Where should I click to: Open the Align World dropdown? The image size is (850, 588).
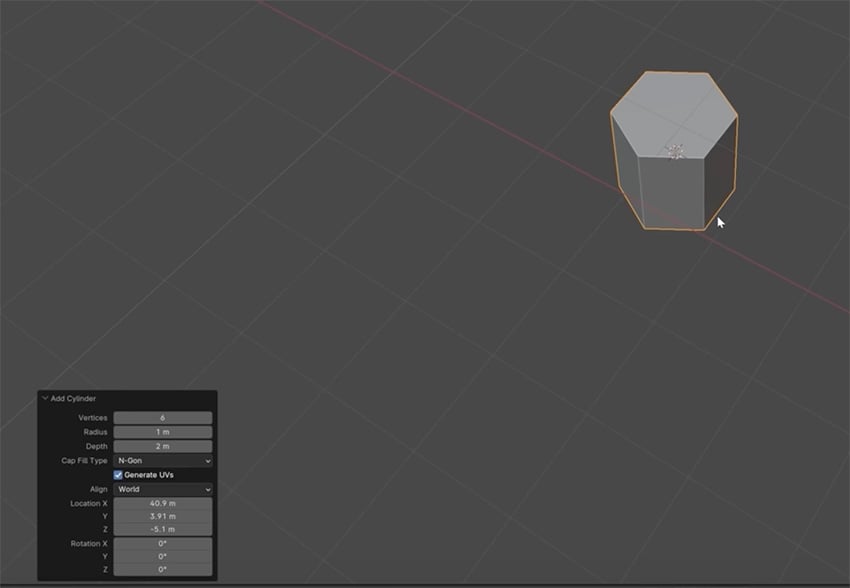[163, 489]
